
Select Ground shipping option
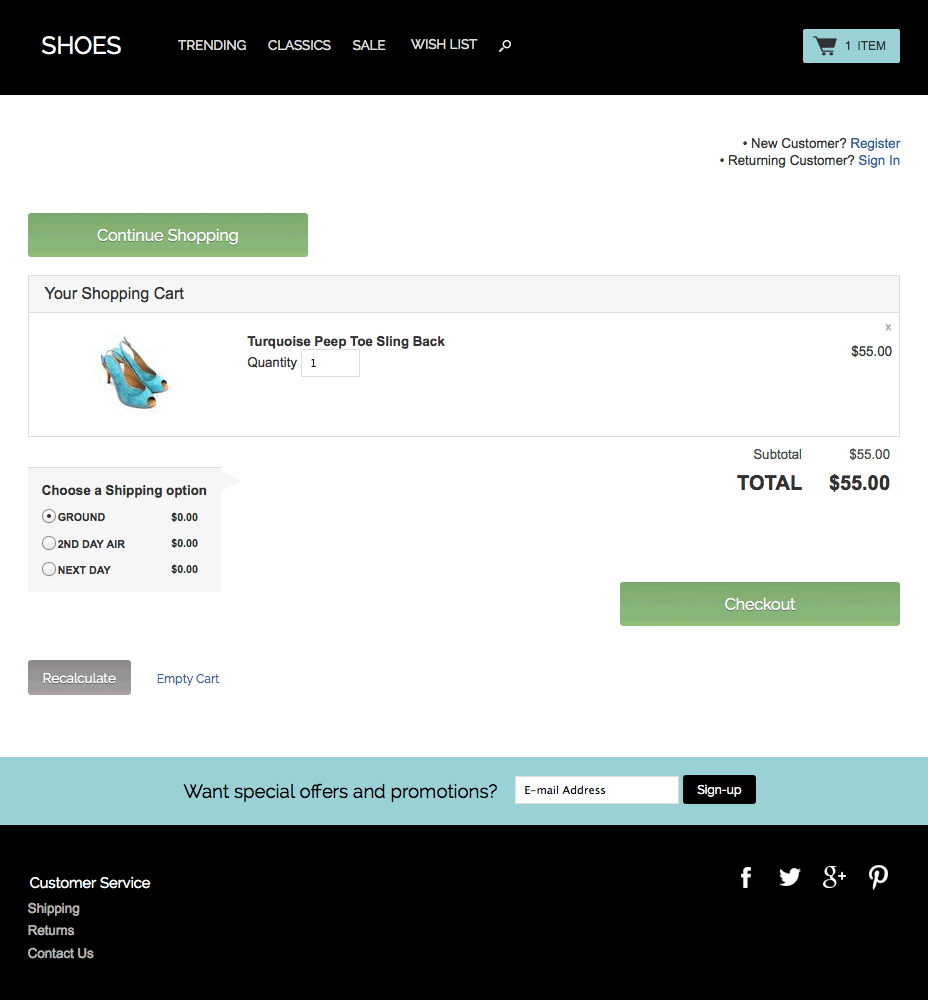pos(49,517)
